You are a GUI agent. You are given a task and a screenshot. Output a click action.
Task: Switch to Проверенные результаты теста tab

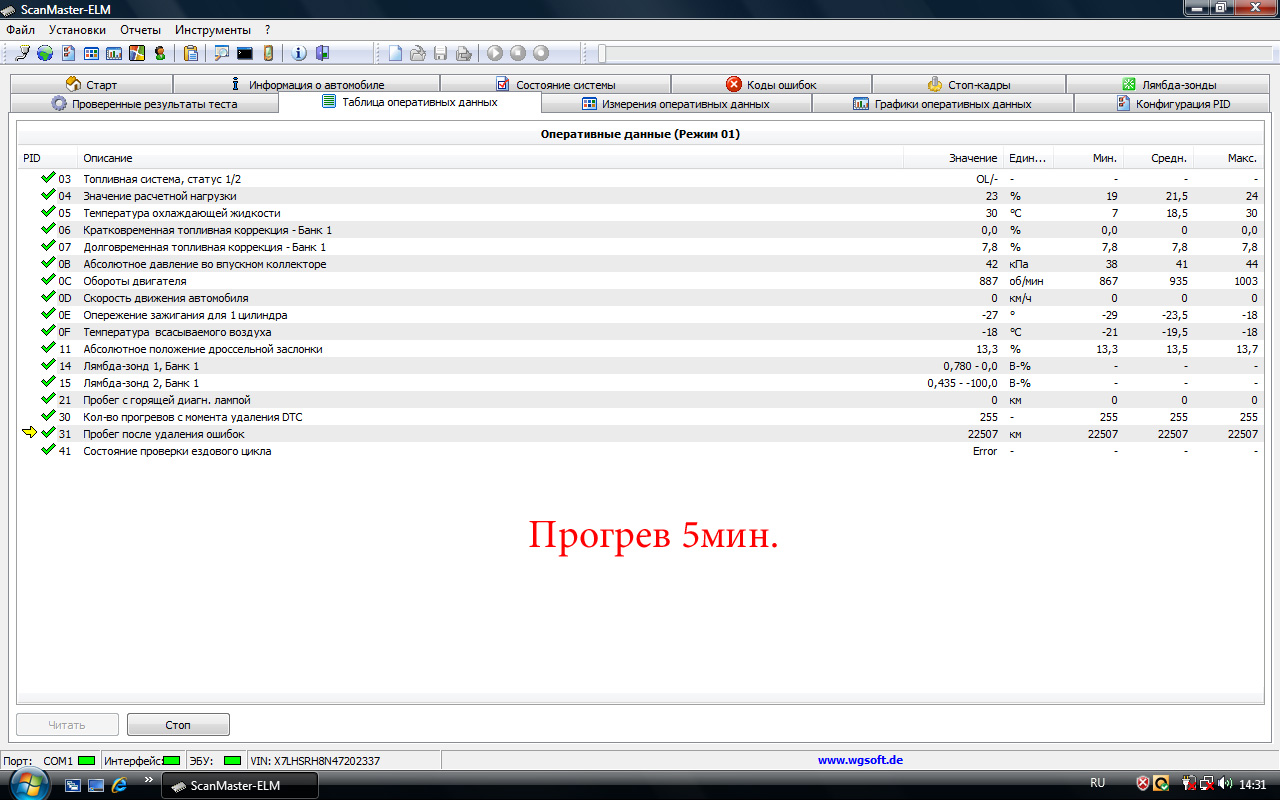144,104
